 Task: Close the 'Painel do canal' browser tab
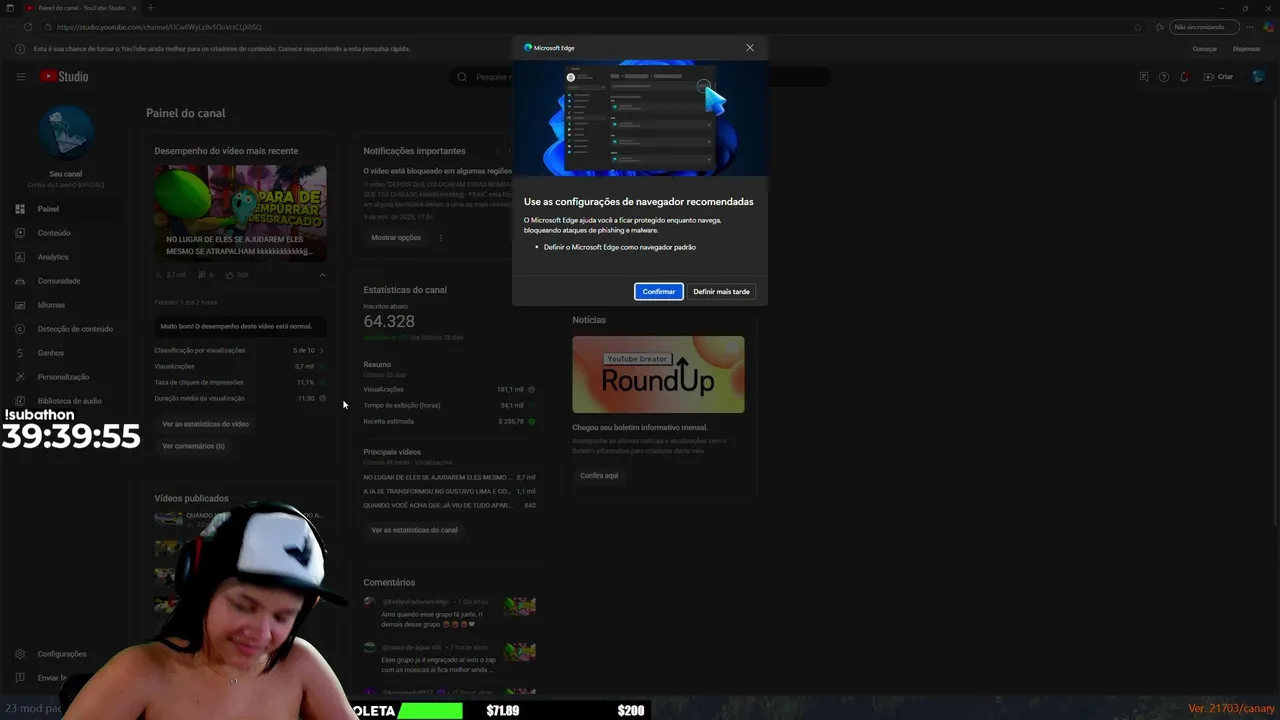click(136, 8)
